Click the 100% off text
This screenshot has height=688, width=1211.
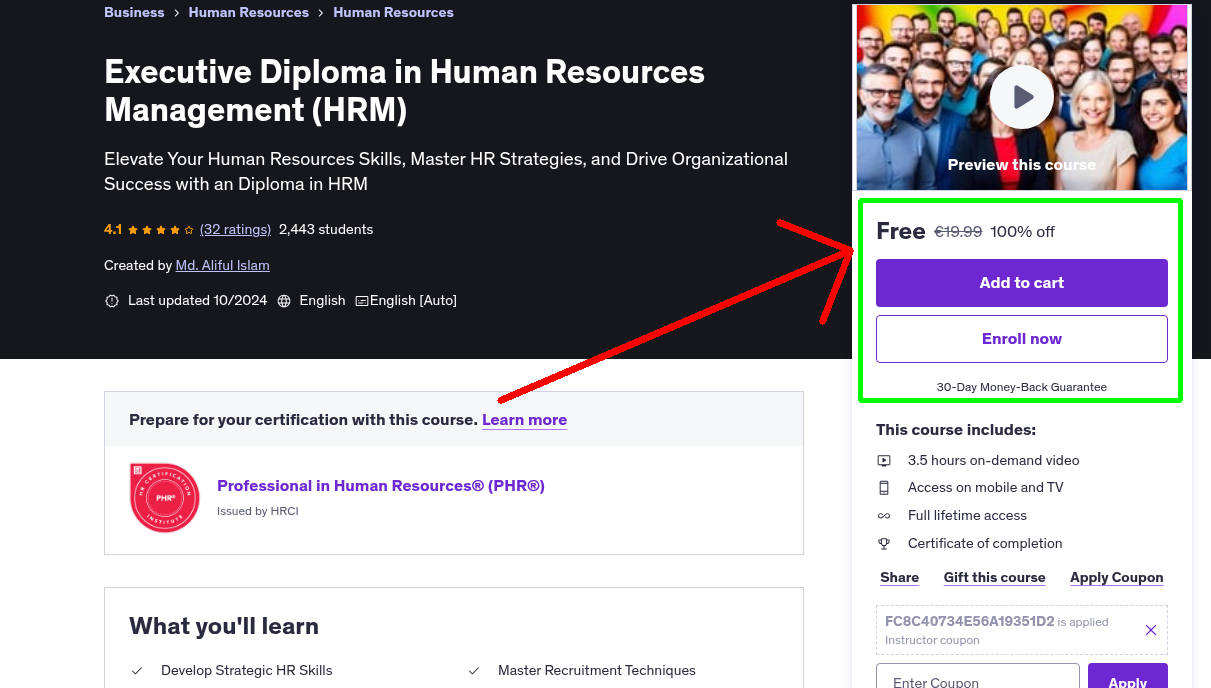1022,232
